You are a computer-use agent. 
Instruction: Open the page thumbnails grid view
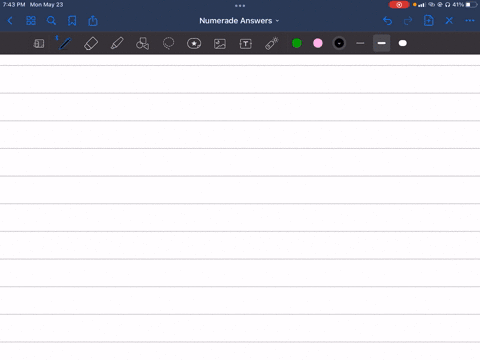31,21
